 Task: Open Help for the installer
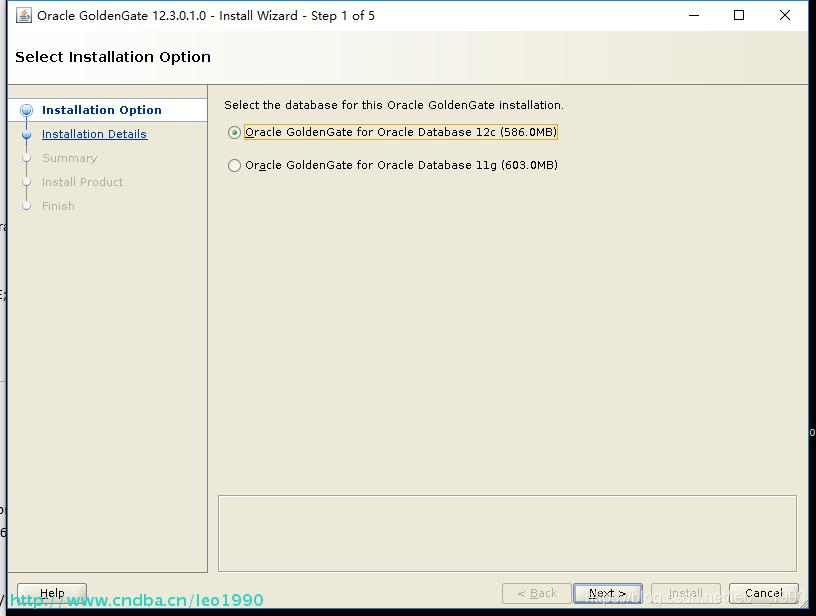tap(52, 593)
